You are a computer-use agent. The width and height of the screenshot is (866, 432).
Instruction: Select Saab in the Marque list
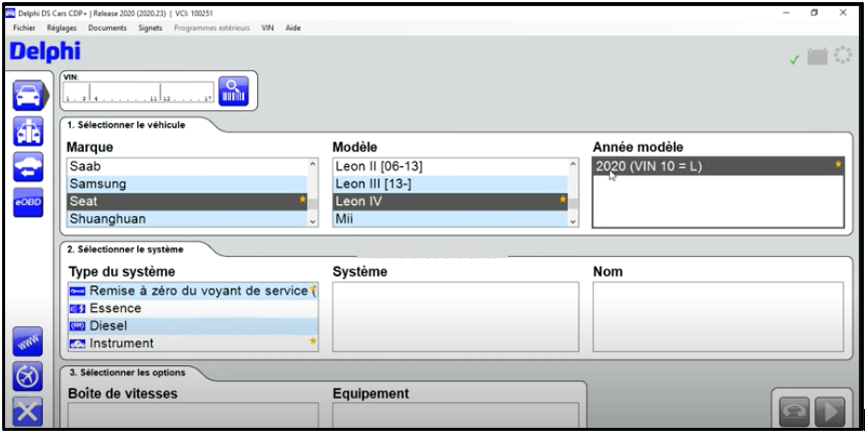187,166
